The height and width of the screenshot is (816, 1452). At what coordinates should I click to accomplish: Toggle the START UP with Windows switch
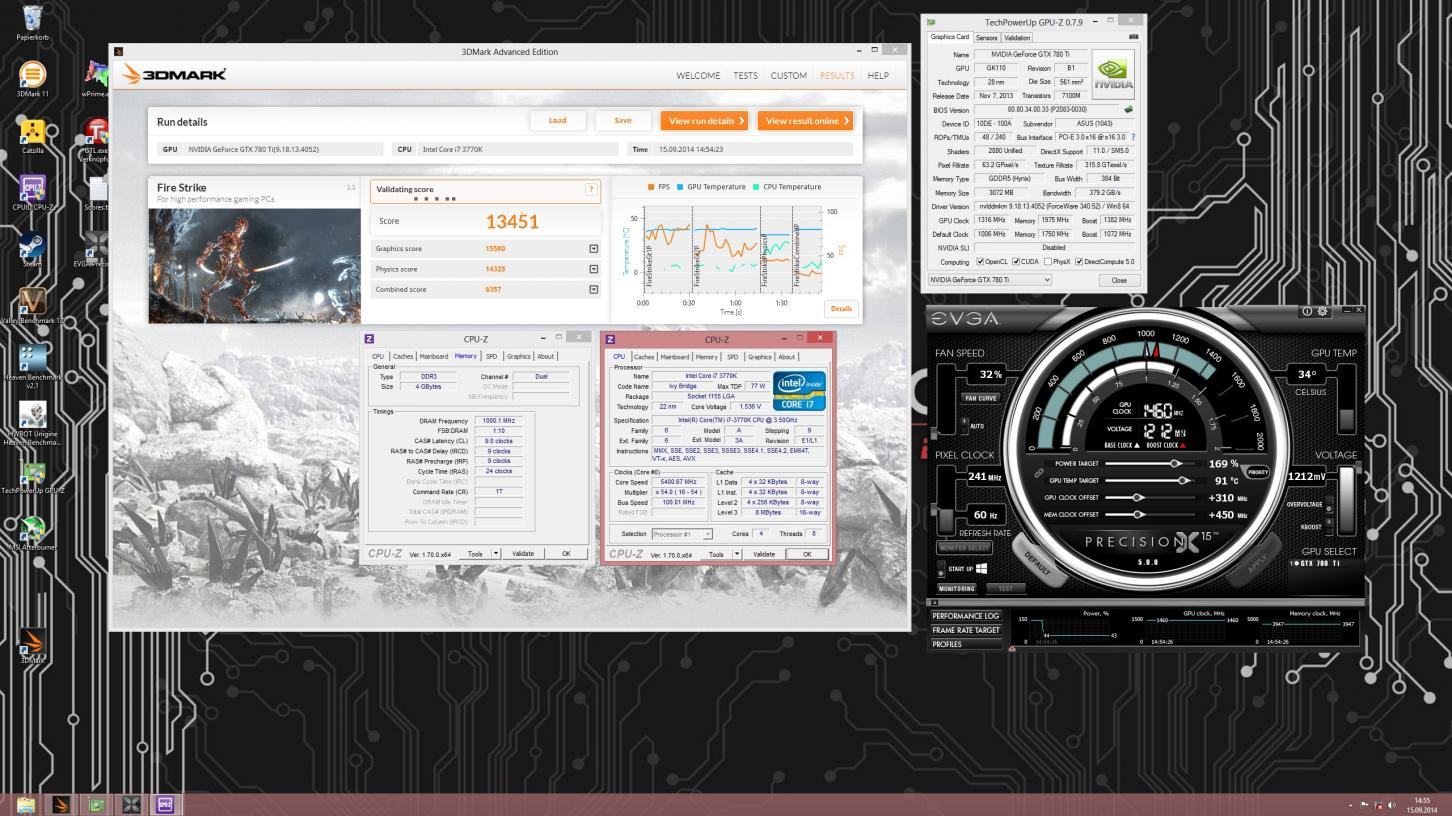941,568
